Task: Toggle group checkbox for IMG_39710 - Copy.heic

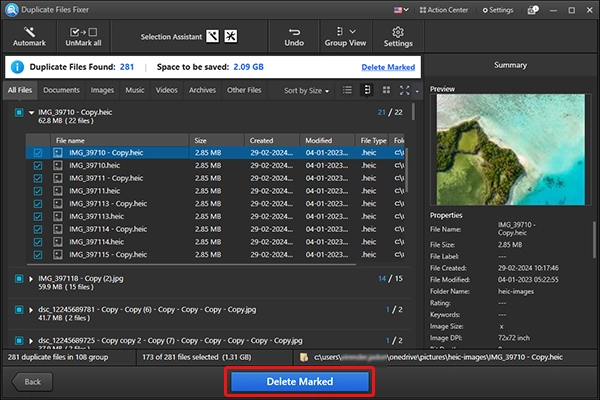Action: click(x=19, y=113)
